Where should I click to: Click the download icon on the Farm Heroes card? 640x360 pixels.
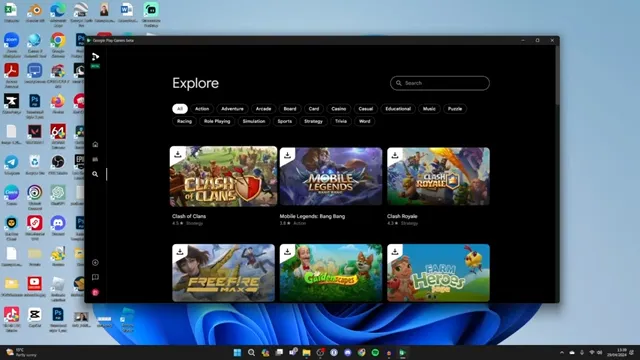click(395, 252)
